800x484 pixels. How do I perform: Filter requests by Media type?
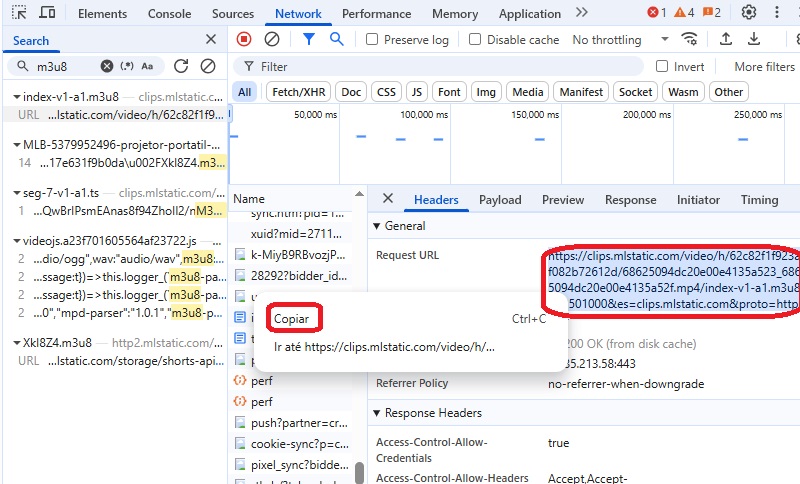pyautogui.click(x=528, y=92)
